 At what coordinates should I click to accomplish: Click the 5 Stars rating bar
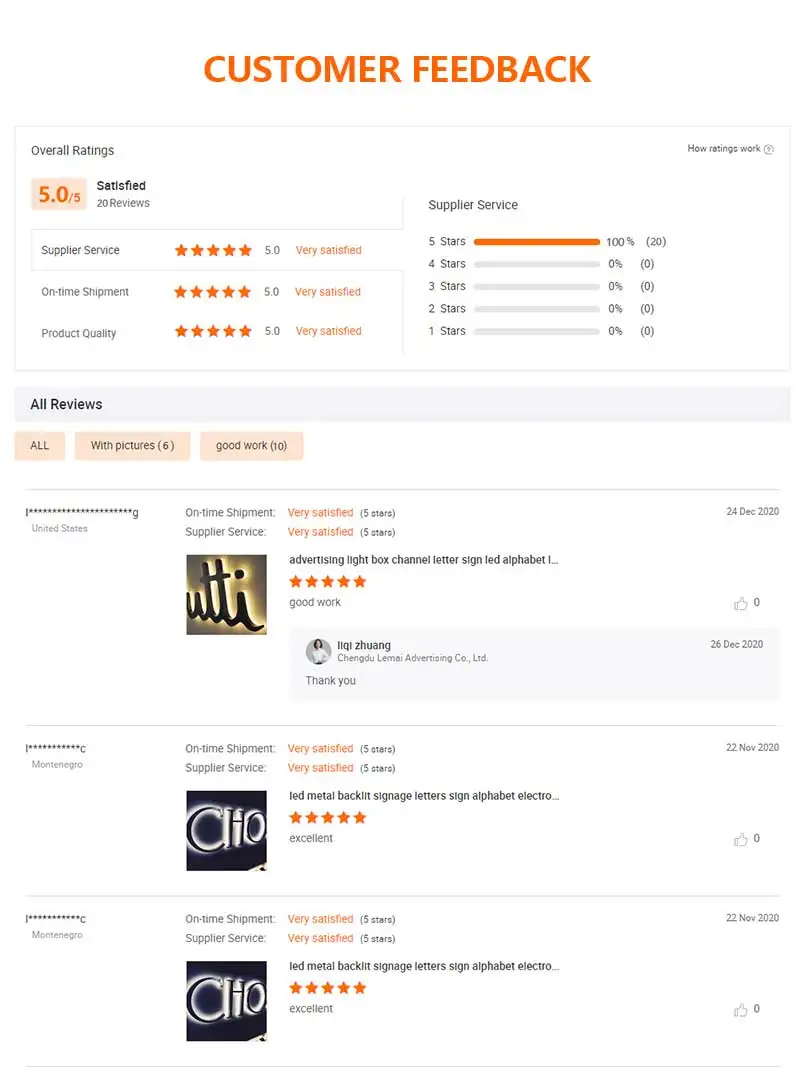(537, 242)
